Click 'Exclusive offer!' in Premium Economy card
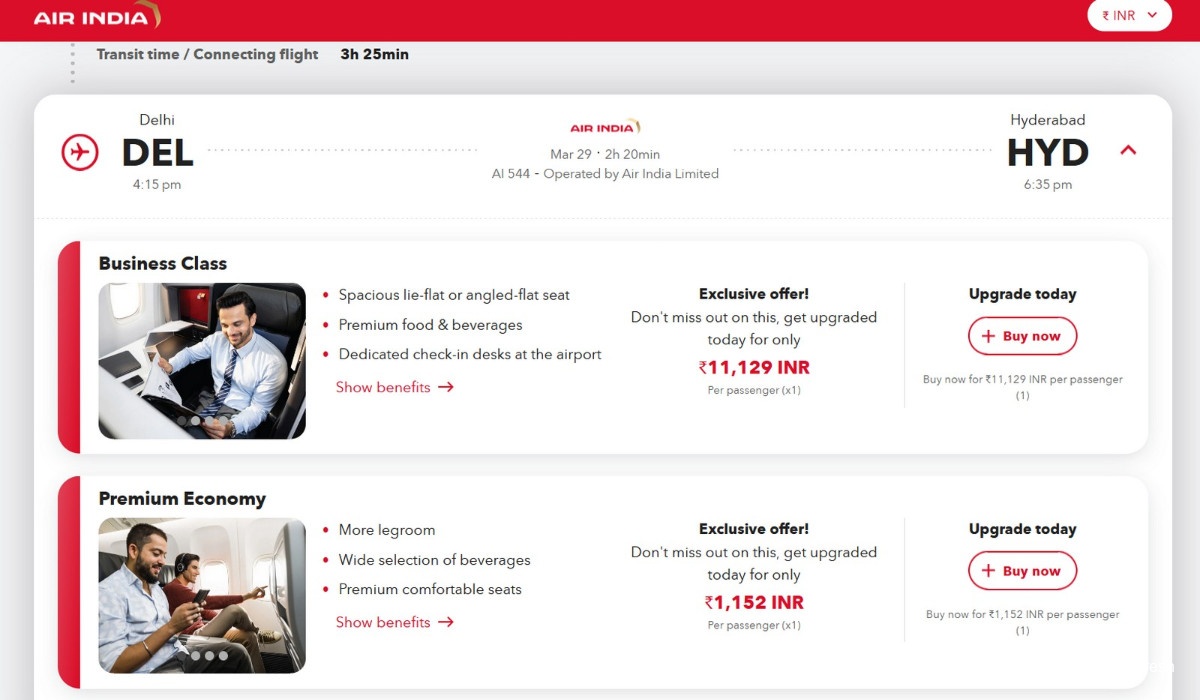Image resolution: width=1200 pixels, height=700 pixels. pos(754,529)
